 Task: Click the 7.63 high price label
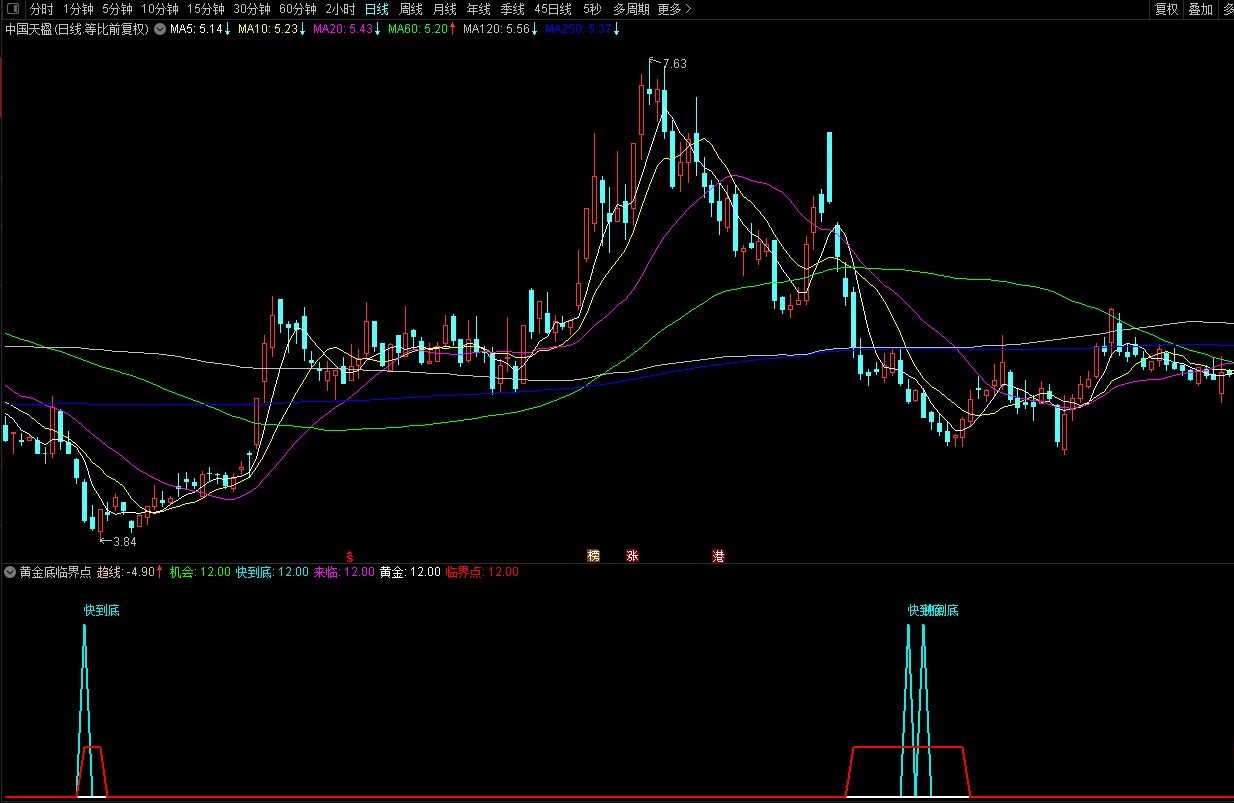coord(674,63)
